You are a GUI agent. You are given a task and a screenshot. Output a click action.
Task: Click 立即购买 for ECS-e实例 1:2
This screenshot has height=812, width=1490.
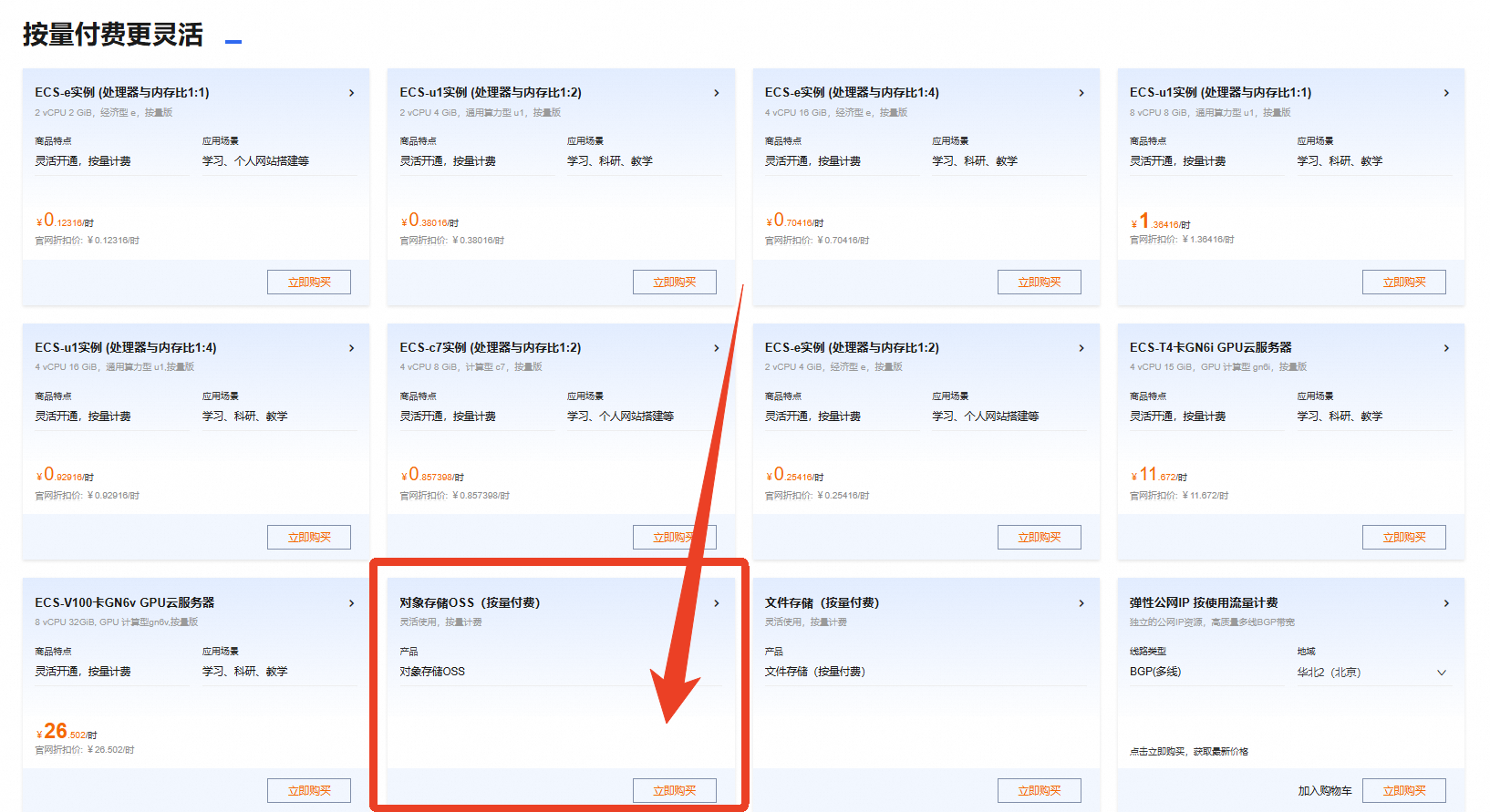1040,538
